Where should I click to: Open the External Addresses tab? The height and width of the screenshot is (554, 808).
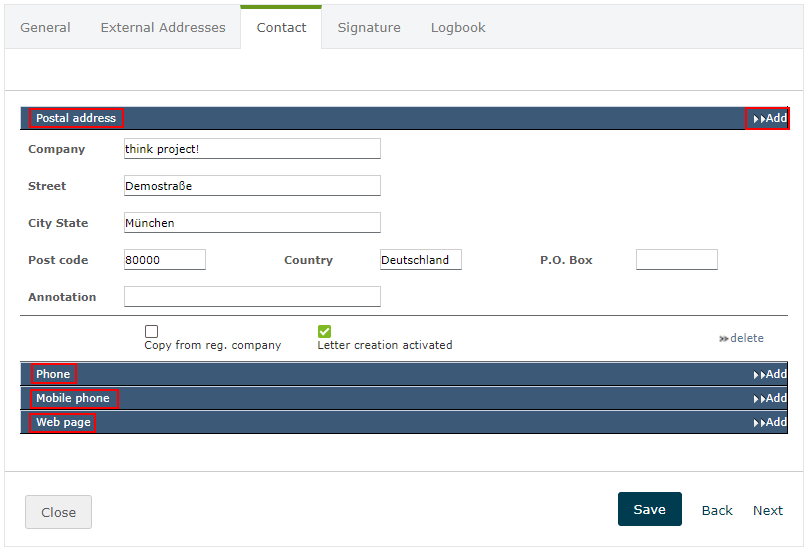click(163, 27)
